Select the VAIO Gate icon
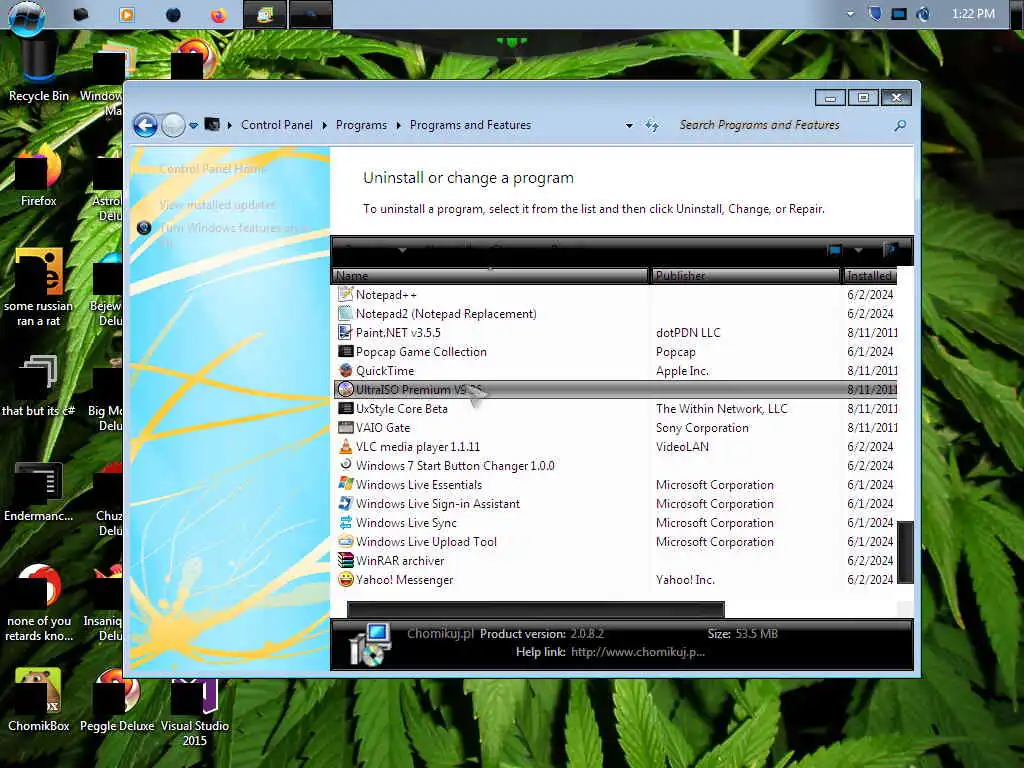The width and height of the screenshot is (1024, 768). pos(345,427)
